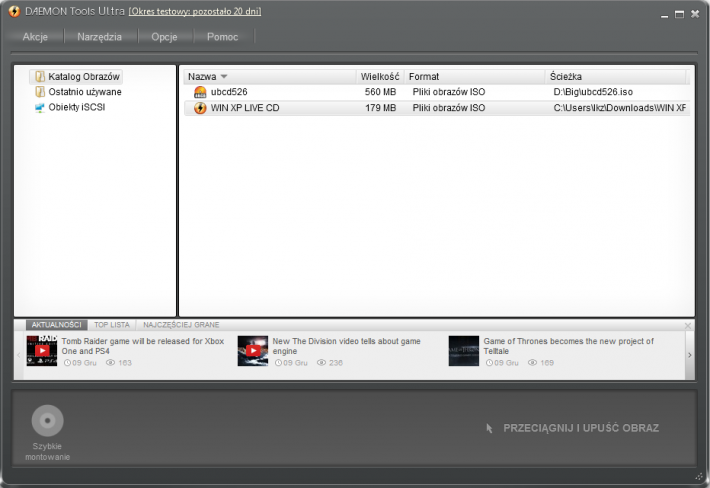This screenshot has height=488, width=710.
Task: Click the Szybkie montowanie label
Action: [48, 451]
